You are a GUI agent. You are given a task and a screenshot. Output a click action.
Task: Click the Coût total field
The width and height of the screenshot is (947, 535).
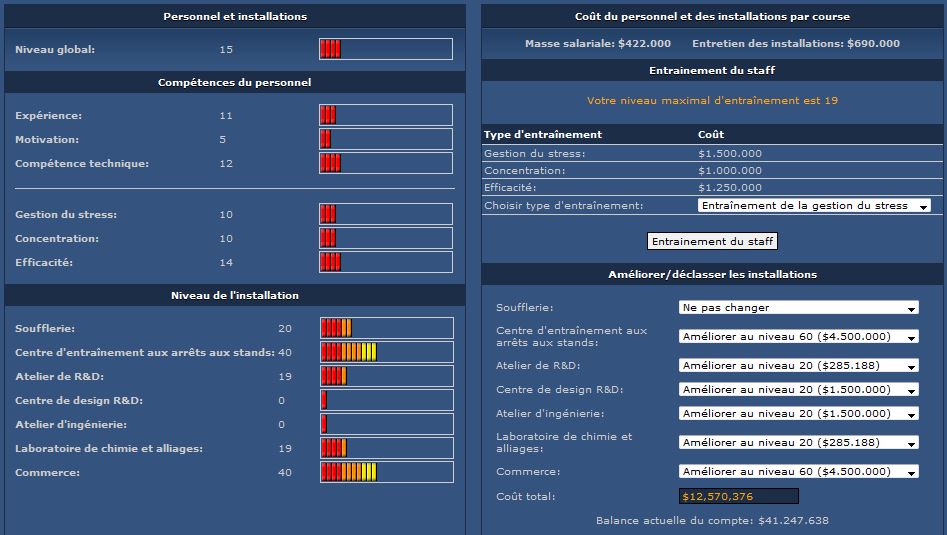click(739, 496)
